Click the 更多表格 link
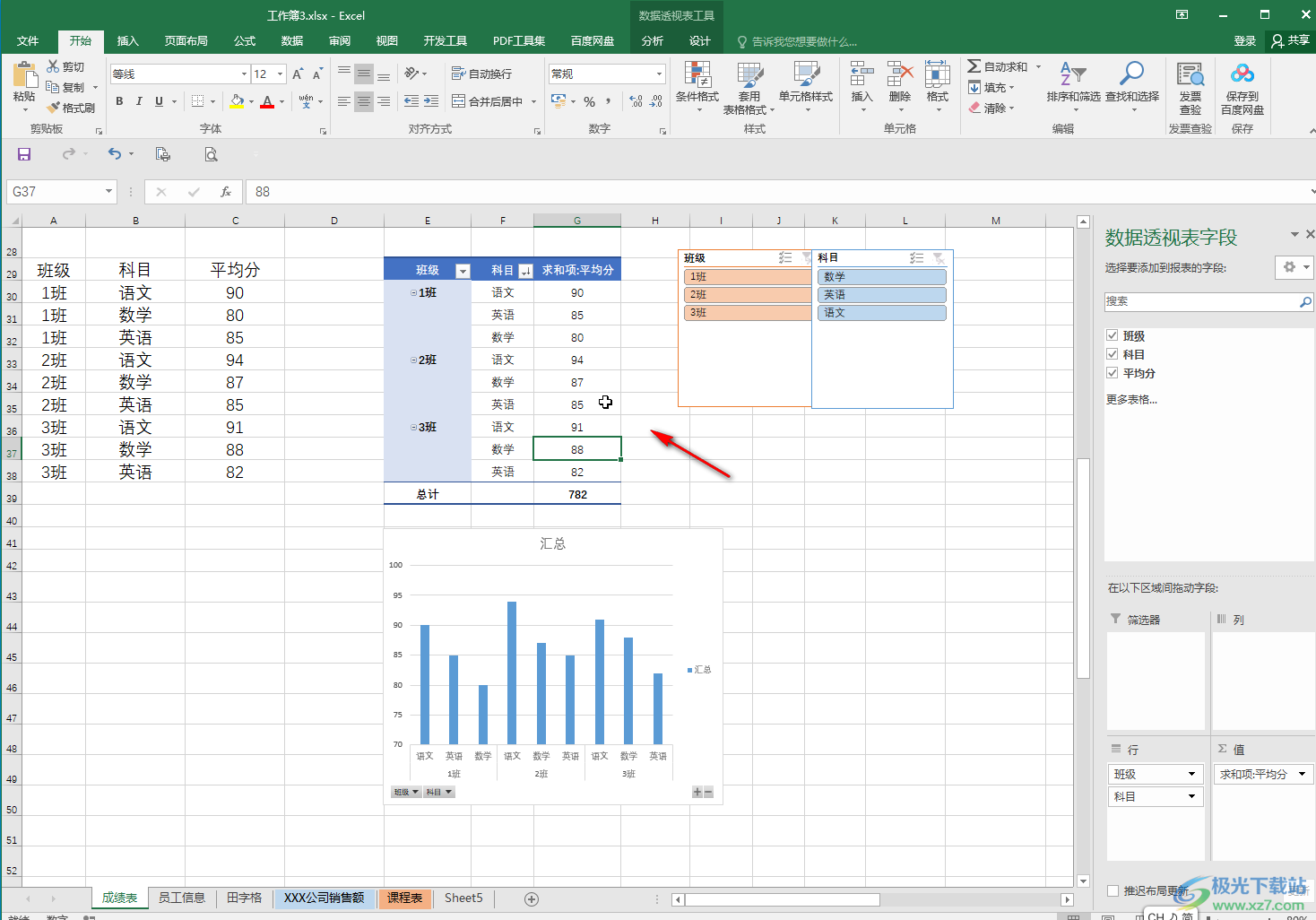 [x=1131, y=400]
